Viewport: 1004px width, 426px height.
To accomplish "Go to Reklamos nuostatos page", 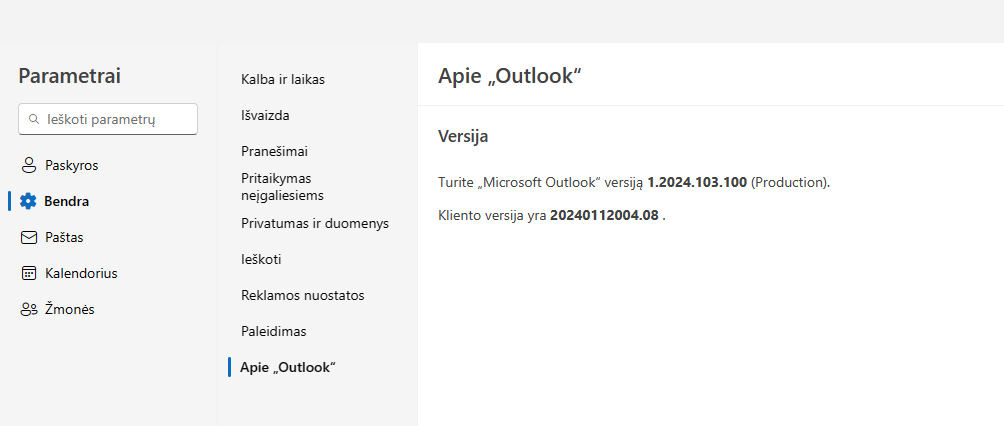I will click(x=303, y=295).
